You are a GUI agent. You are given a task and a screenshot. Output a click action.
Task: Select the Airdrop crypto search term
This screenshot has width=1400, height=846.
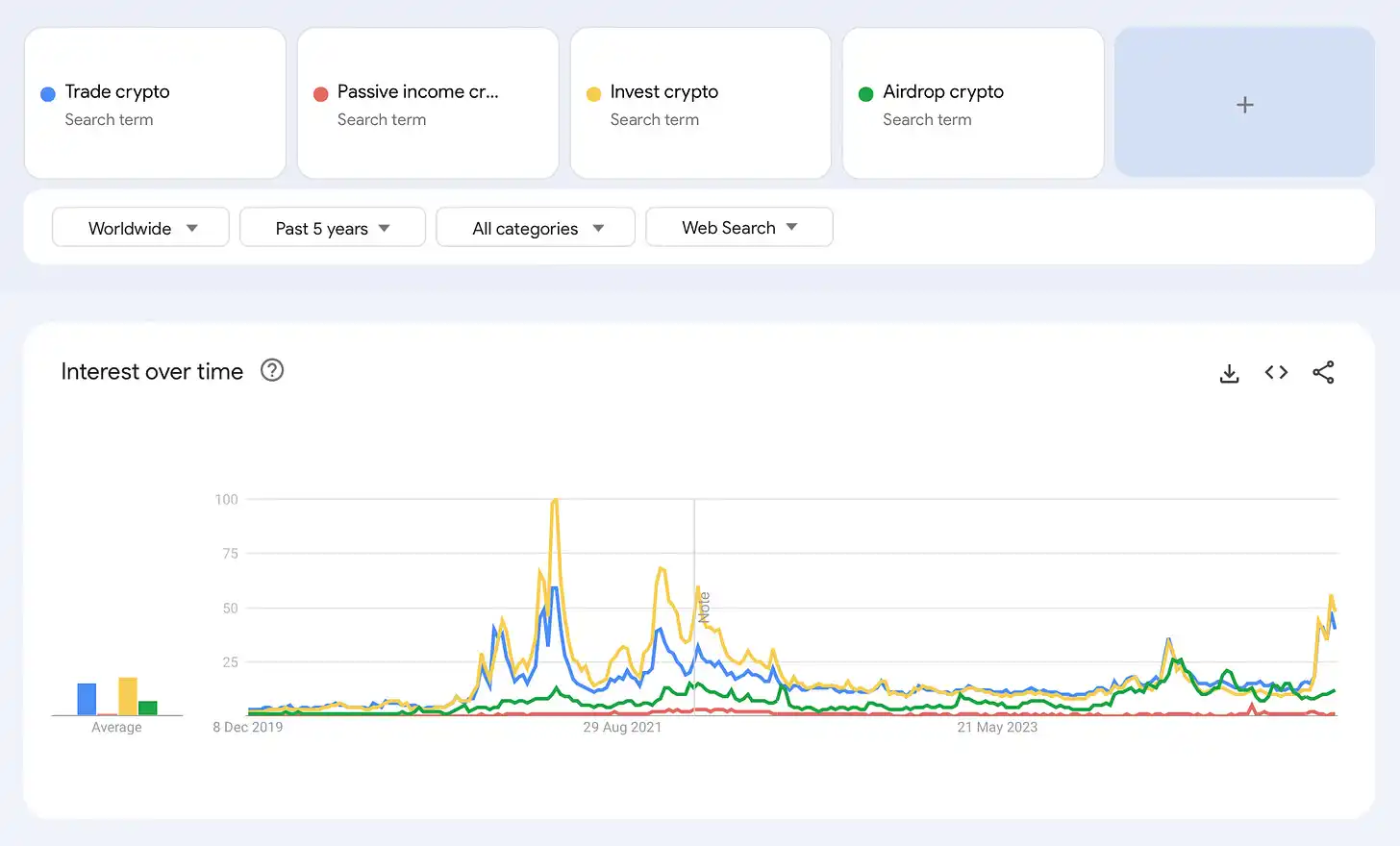tap(942, 92)
